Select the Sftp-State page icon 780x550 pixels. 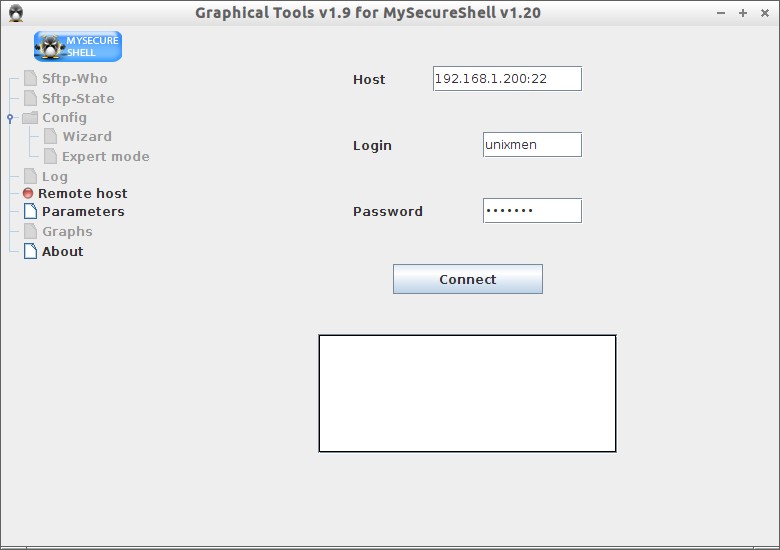point(30,98)
